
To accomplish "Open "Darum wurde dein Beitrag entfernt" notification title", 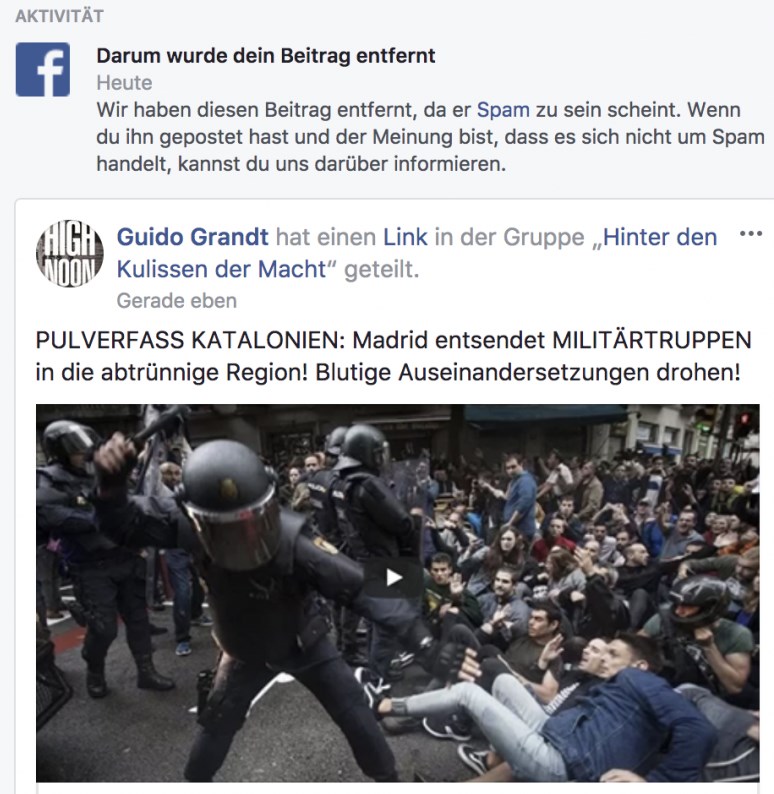I will (266, 56).
